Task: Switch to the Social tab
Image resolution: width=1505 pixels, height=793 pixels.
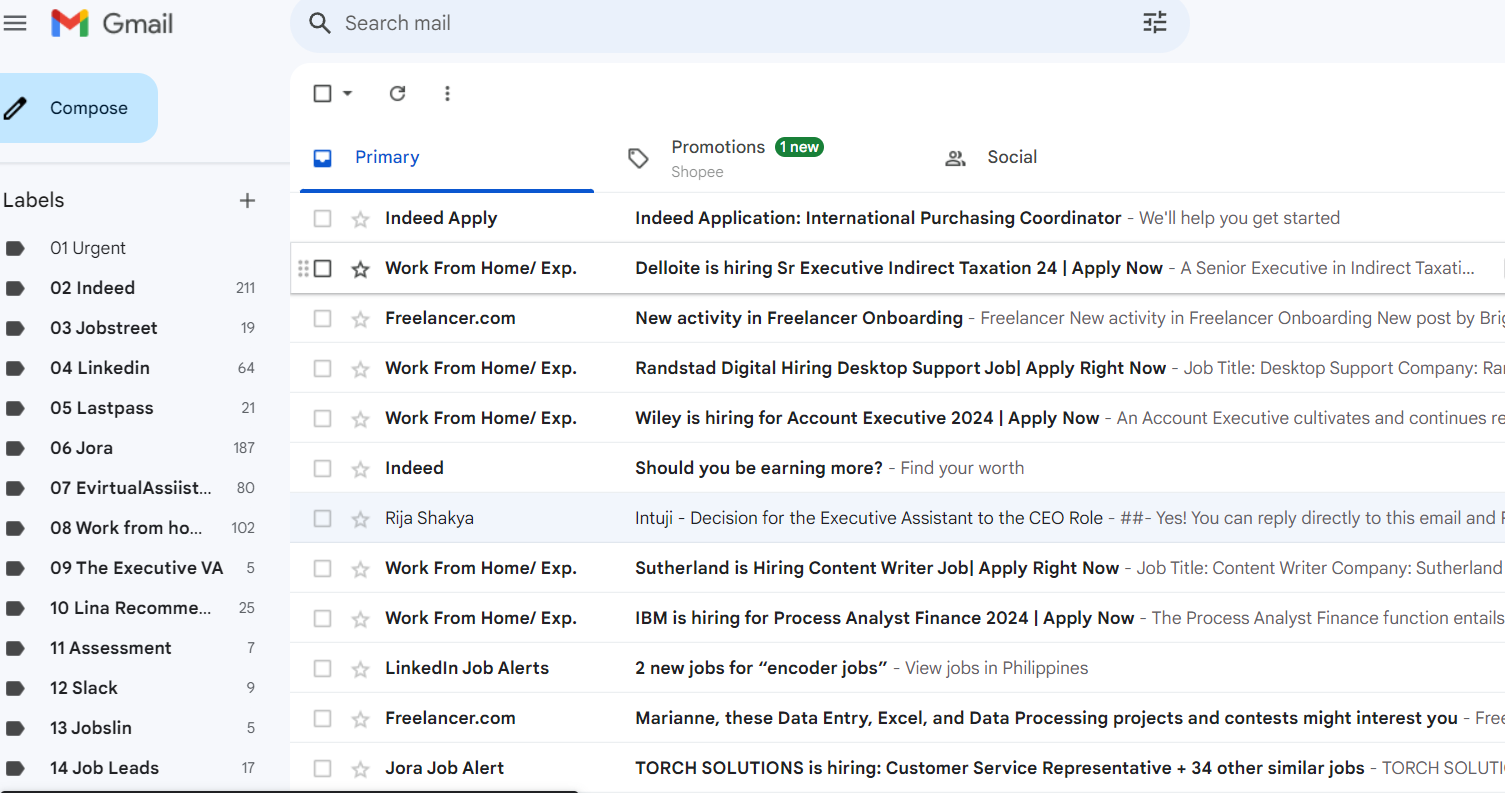Action: click(1011, 157)
